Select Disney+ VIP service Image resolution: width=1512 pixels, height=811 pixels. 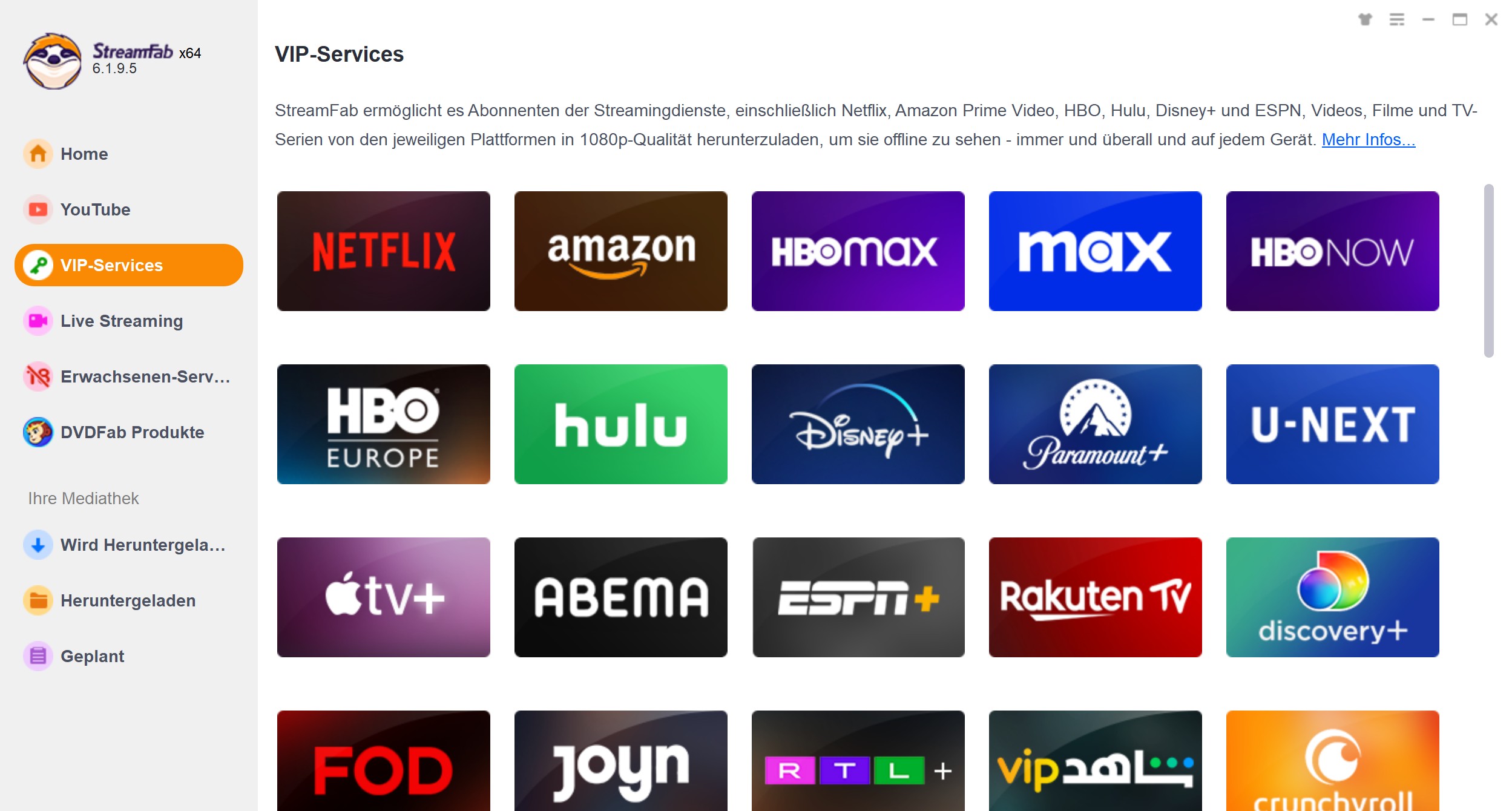tap(857, 424)
